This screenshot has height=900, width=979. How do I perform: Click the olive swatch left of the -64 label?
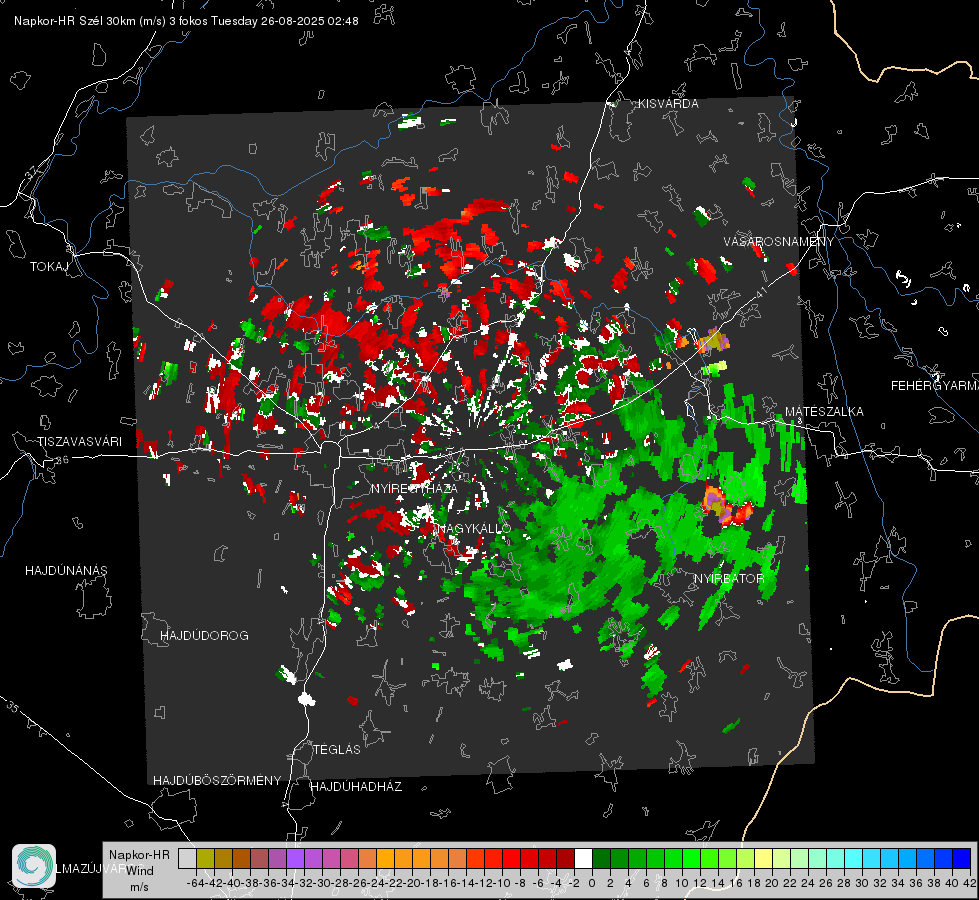pos(205,859)
